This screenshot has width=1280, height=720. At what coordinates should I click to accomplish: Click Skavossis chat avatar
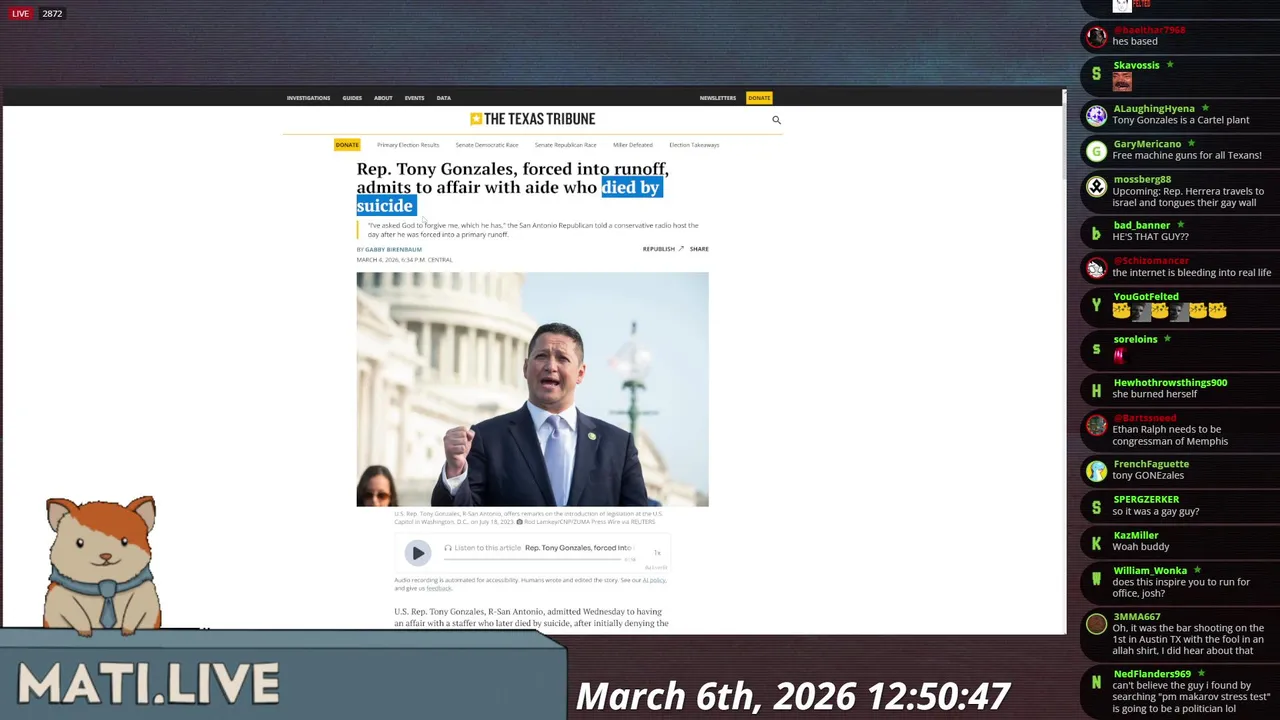tap(1097, 73)
